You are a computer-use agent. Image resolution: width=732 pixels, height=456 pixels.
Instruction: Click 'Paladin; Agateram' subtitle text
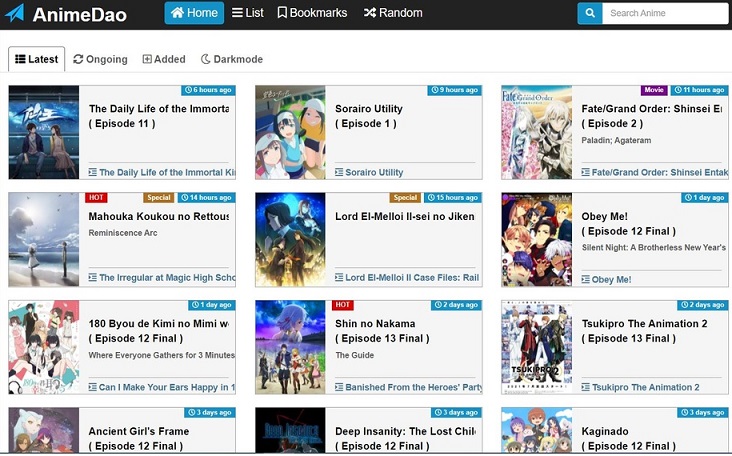616,140
